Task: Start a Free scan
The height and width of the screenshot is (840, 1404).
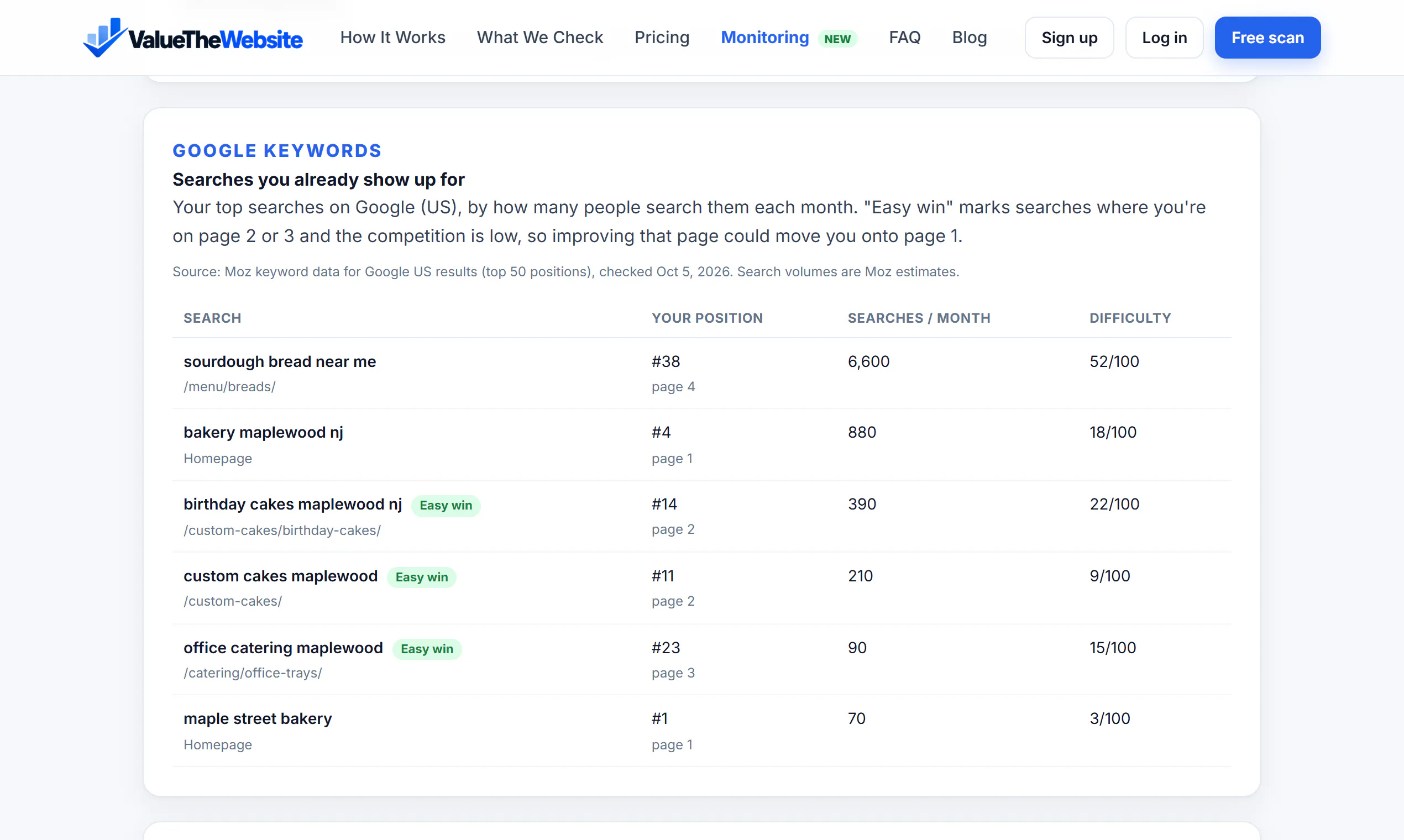Action: (x=1267, y=38)
